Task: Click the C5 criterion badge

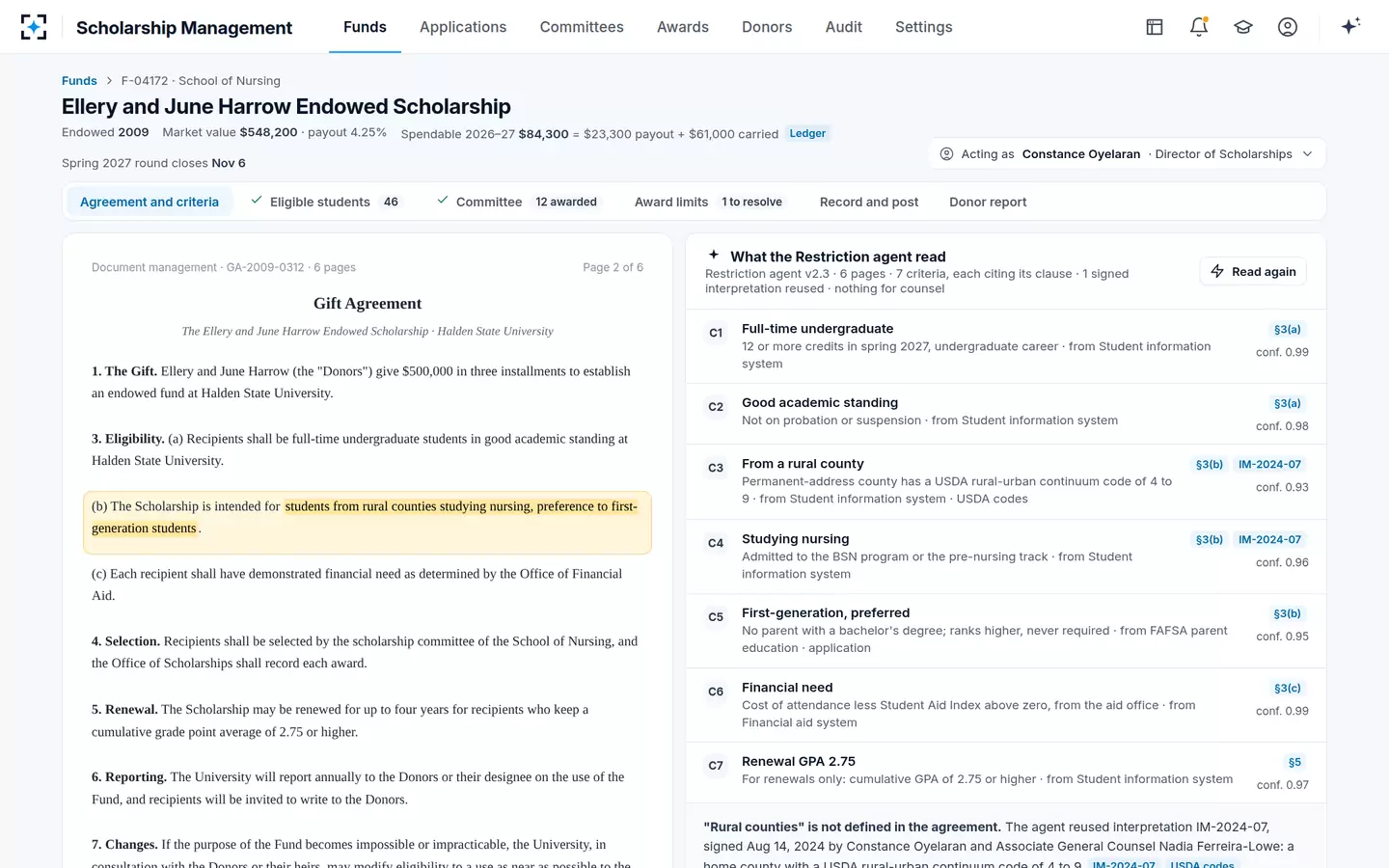Action: pyautogui.click(x=716, y=617)
